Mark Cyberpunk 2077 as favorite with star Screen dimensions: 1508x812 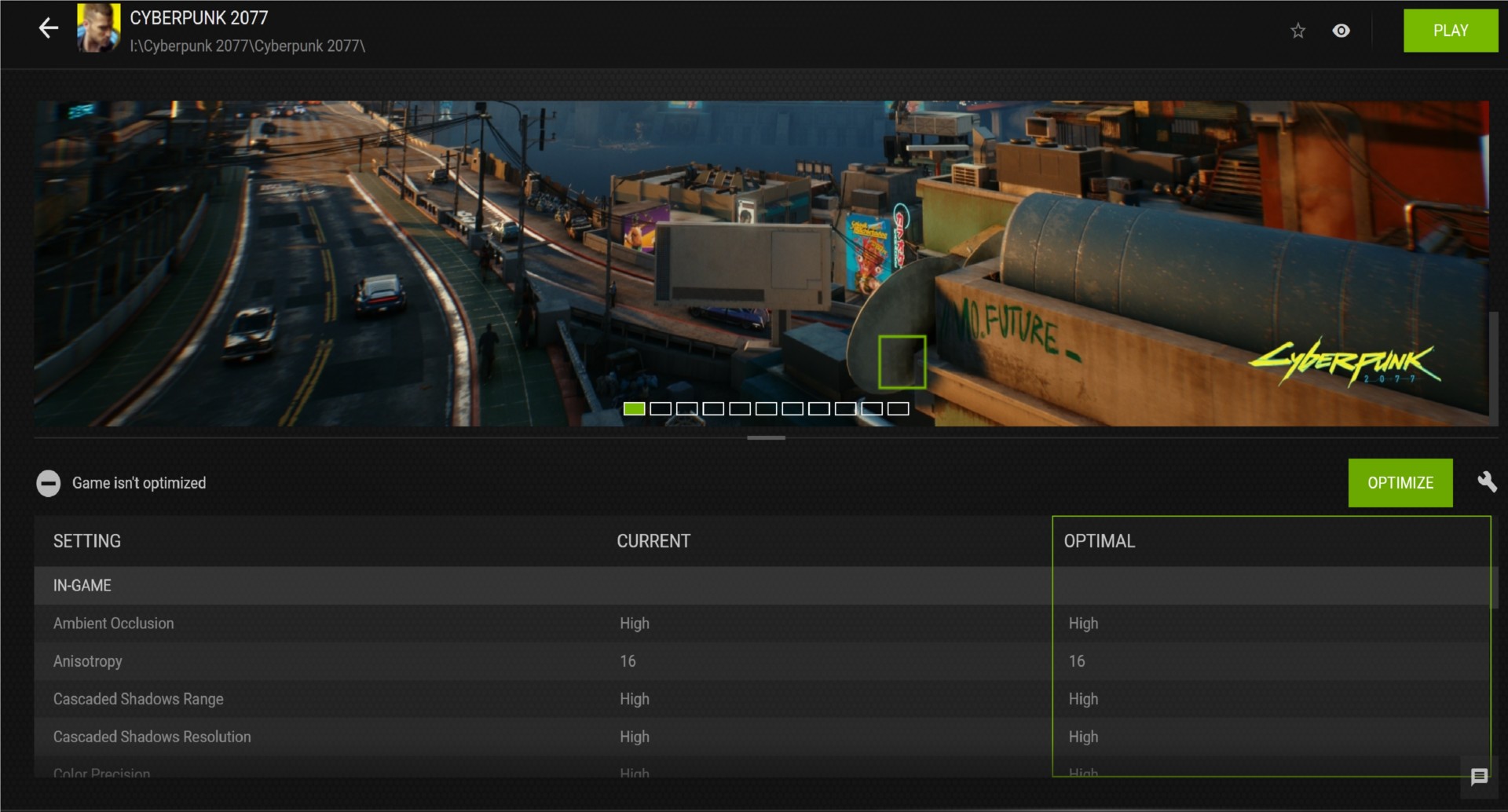pyautogui.click(x=1298, y=31)
